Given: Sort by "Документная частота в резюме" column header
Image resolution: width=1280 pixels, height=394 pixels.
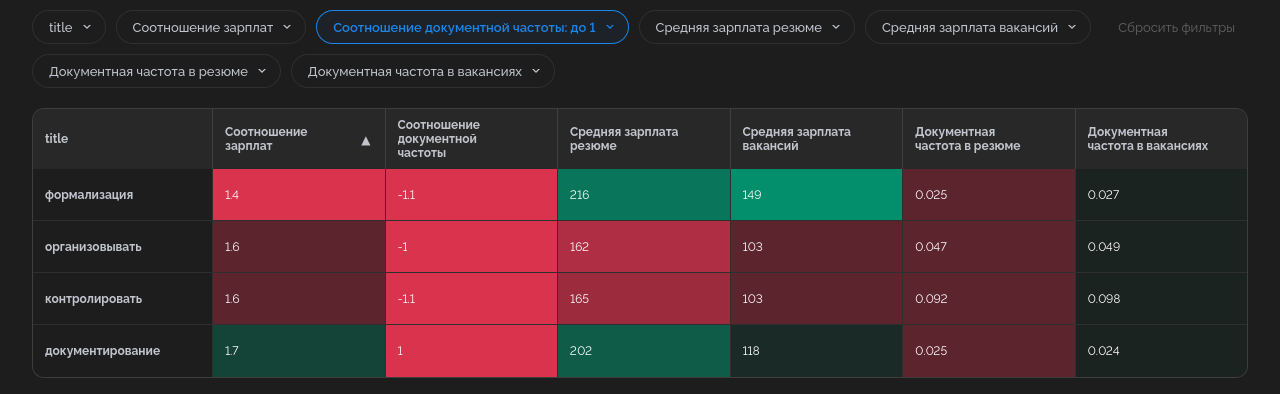Looking at the screenshot, I should tap(989, 139).
